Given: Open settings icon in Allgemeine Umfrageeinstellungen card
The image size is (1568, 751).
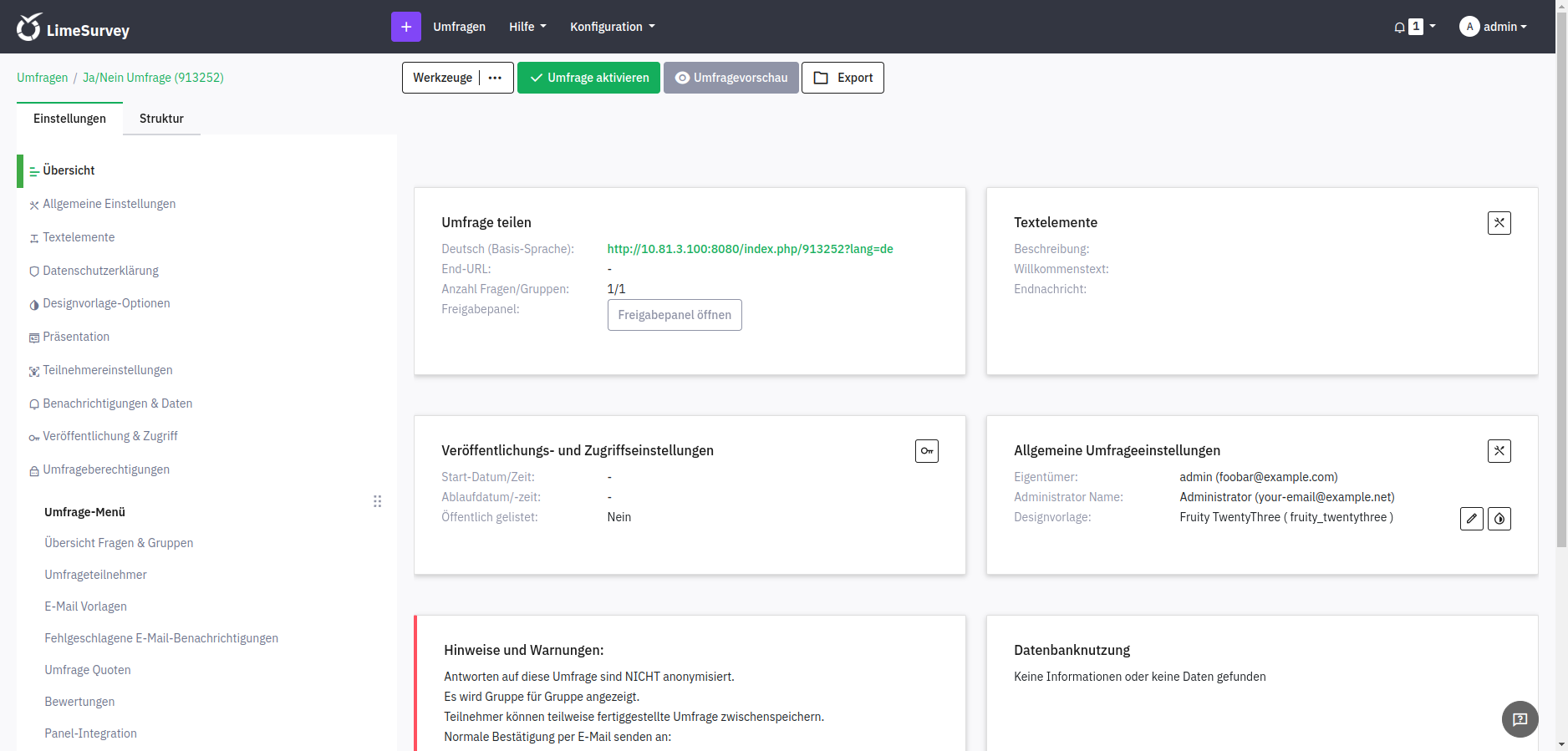Looking at the screenshot, I should (x=1499, y=451).
